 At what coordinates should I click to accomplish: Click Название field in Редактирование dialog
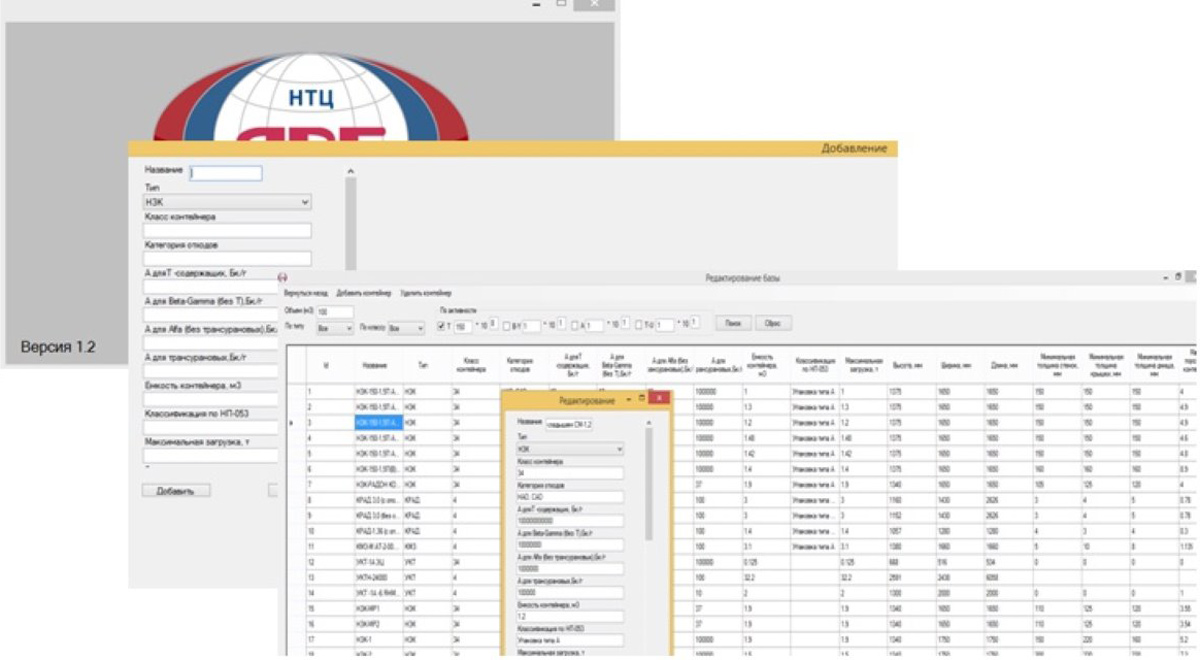(x=569, y=424)
